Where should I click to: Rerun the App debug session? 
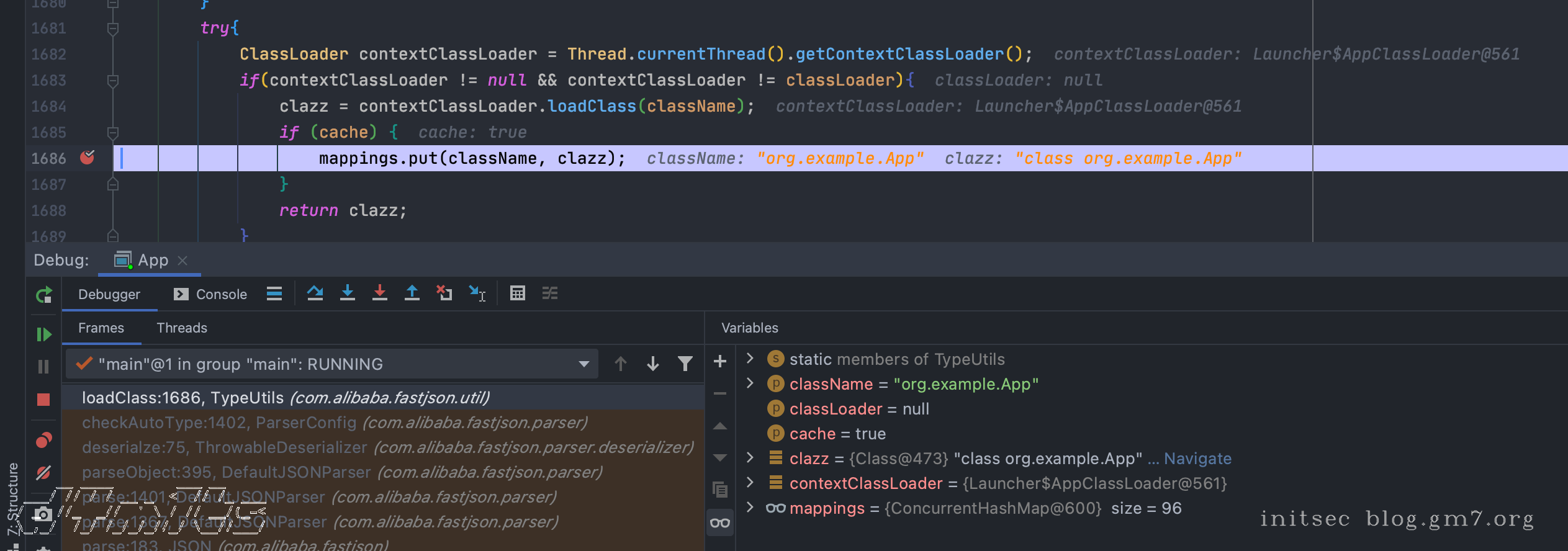[43, 295]
